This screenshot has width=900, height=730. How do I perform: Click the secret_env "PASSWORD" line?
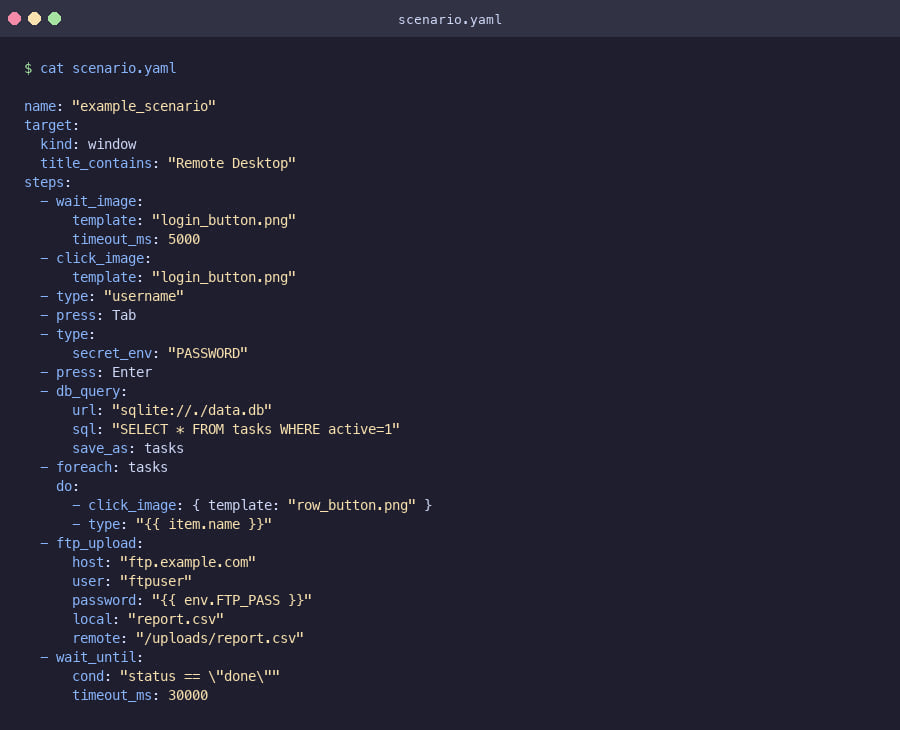click(160, 353)
